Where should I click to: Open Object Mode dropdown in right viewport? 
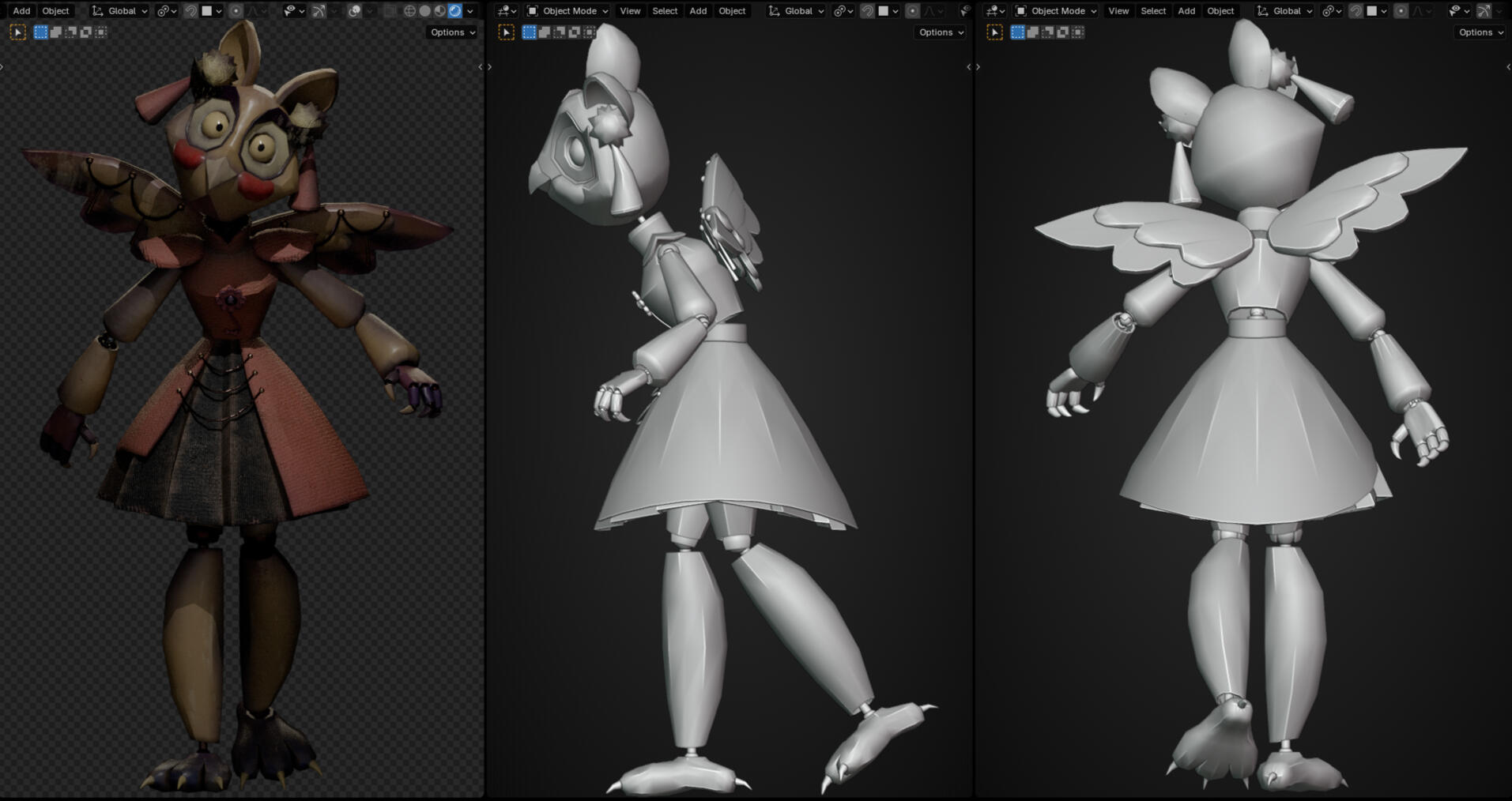tap(1055, 11)
